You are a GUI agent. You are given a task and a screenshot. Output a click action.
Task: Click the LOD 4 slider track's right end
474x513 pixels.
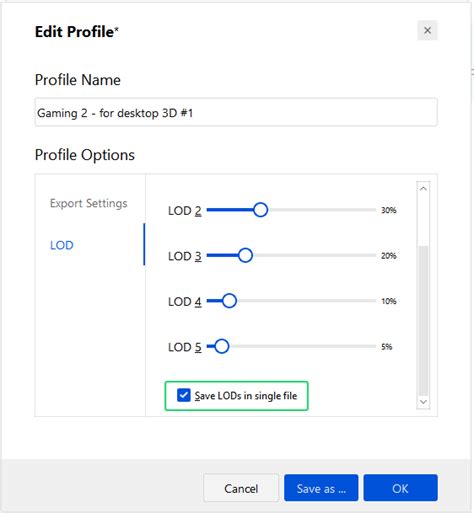click(373, 301)
